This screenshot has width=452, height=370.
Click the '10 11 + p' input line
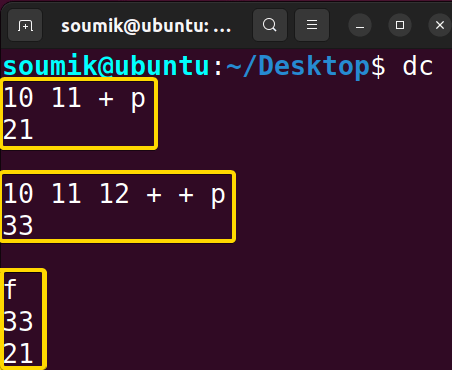[74, 98]
